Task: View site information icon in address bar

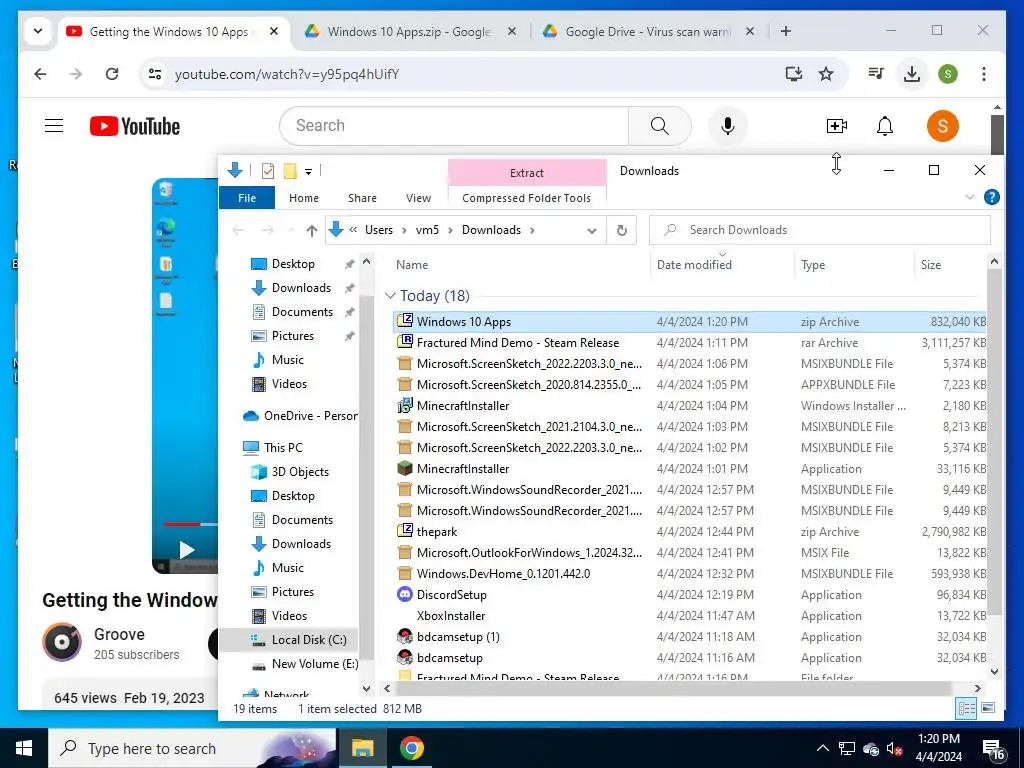Action: coord(155,74)
